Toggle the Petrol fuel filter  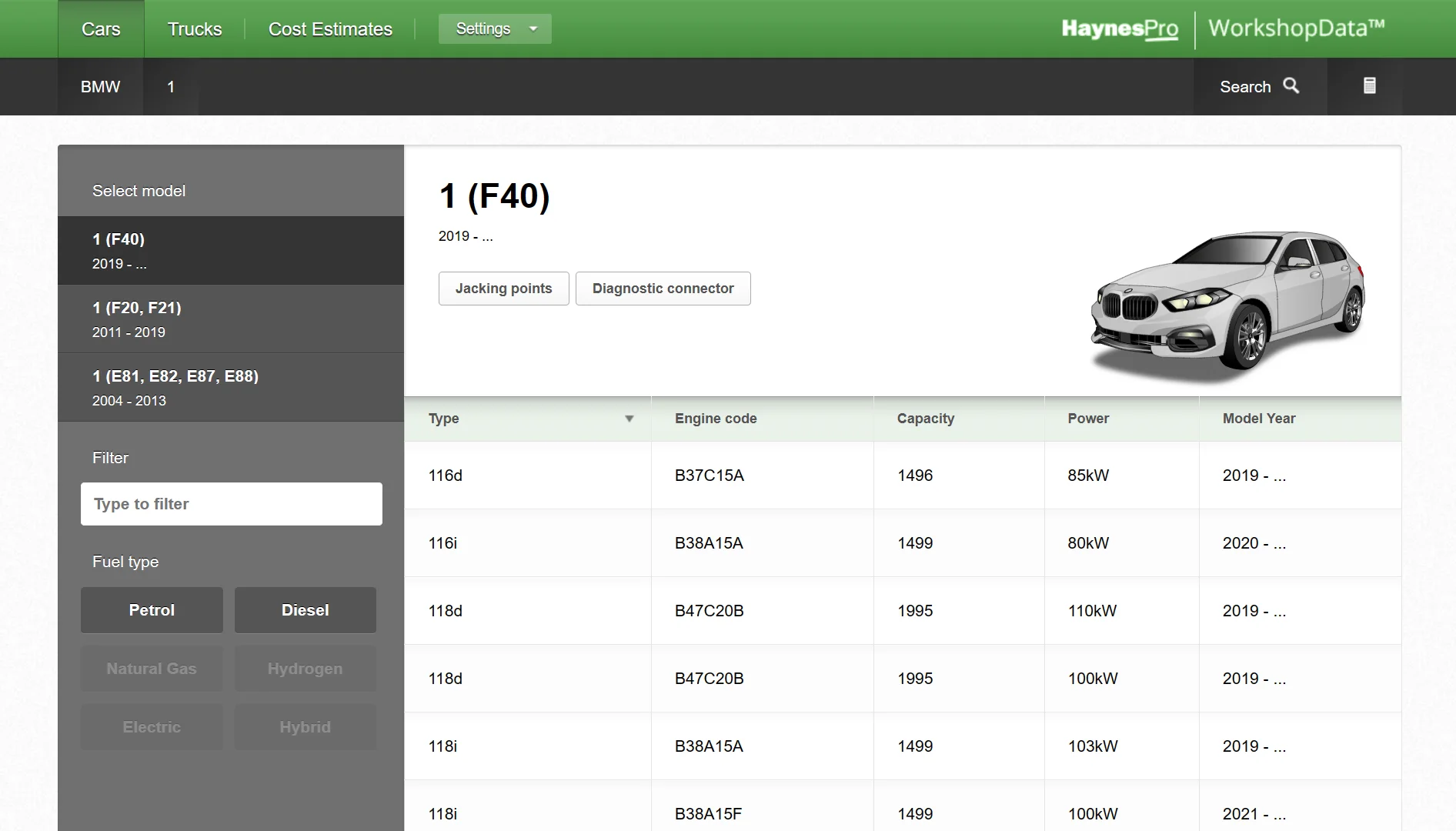point(152,610)
